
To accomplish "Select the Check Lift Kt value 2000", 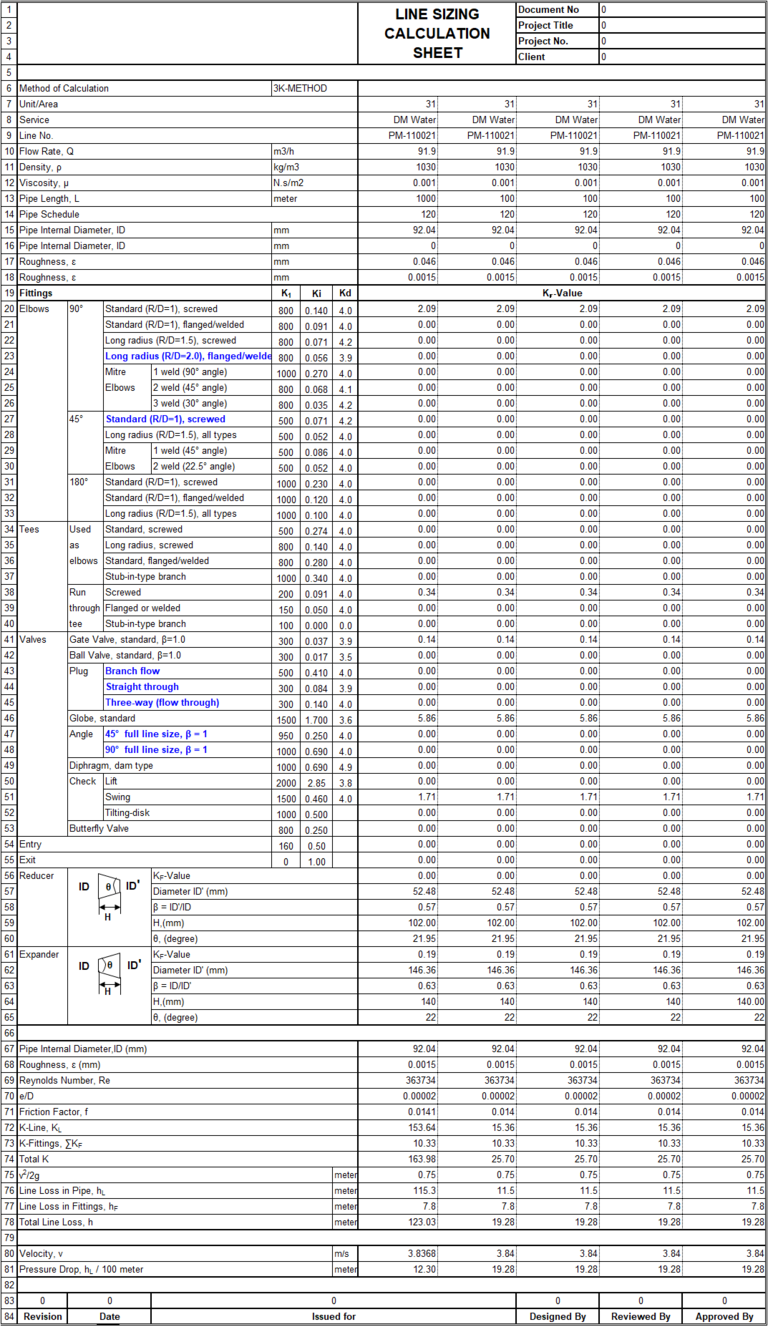I will pyautogui.click(x=285, y=782).
